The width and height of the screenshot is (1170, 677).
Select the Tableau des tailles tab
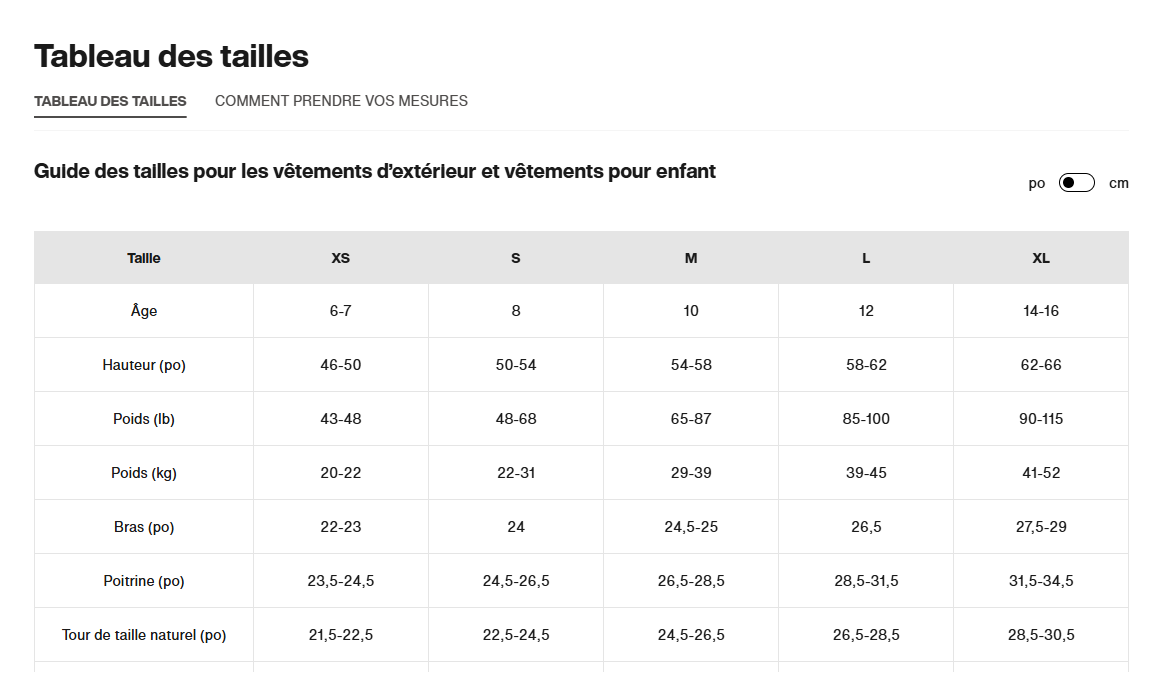tap(110, 101)
